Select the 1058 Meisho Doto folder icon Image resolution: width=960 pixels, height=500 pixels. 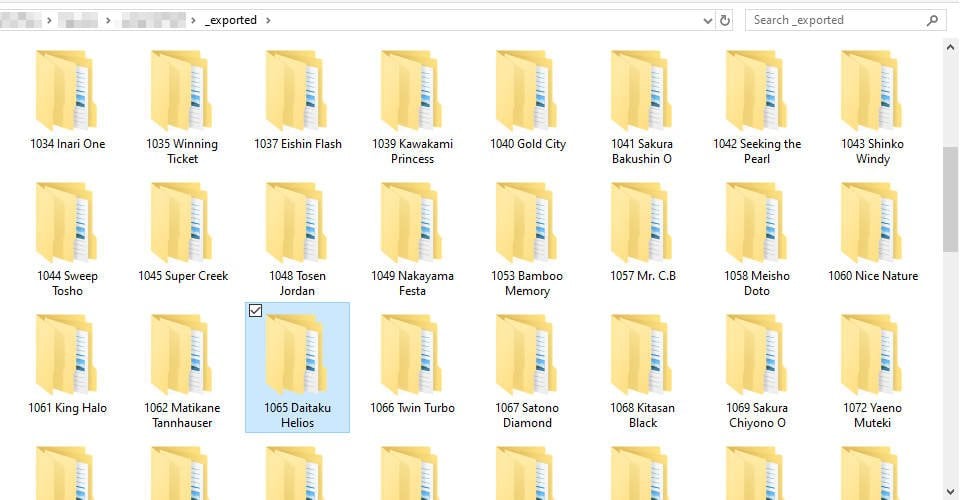(757, 223)
